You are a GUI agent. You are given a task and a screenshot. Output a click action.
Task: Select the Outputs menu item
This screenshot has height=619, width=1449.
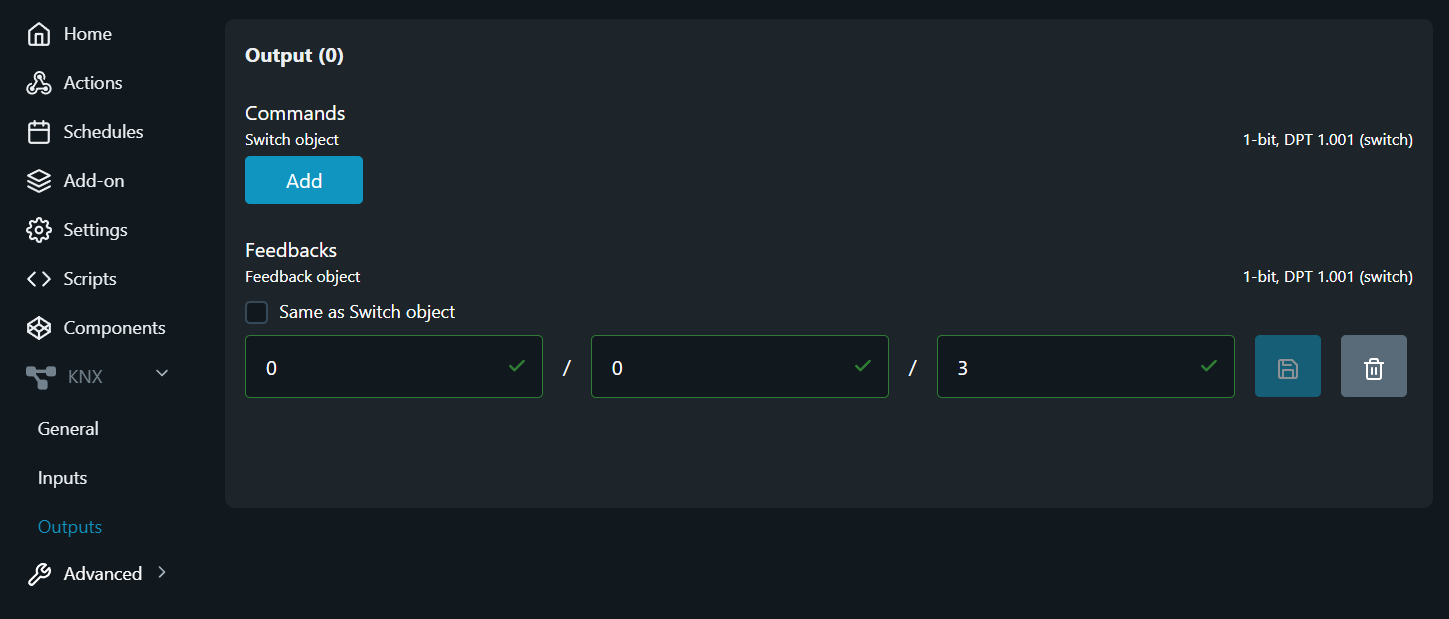click(70, 527)
